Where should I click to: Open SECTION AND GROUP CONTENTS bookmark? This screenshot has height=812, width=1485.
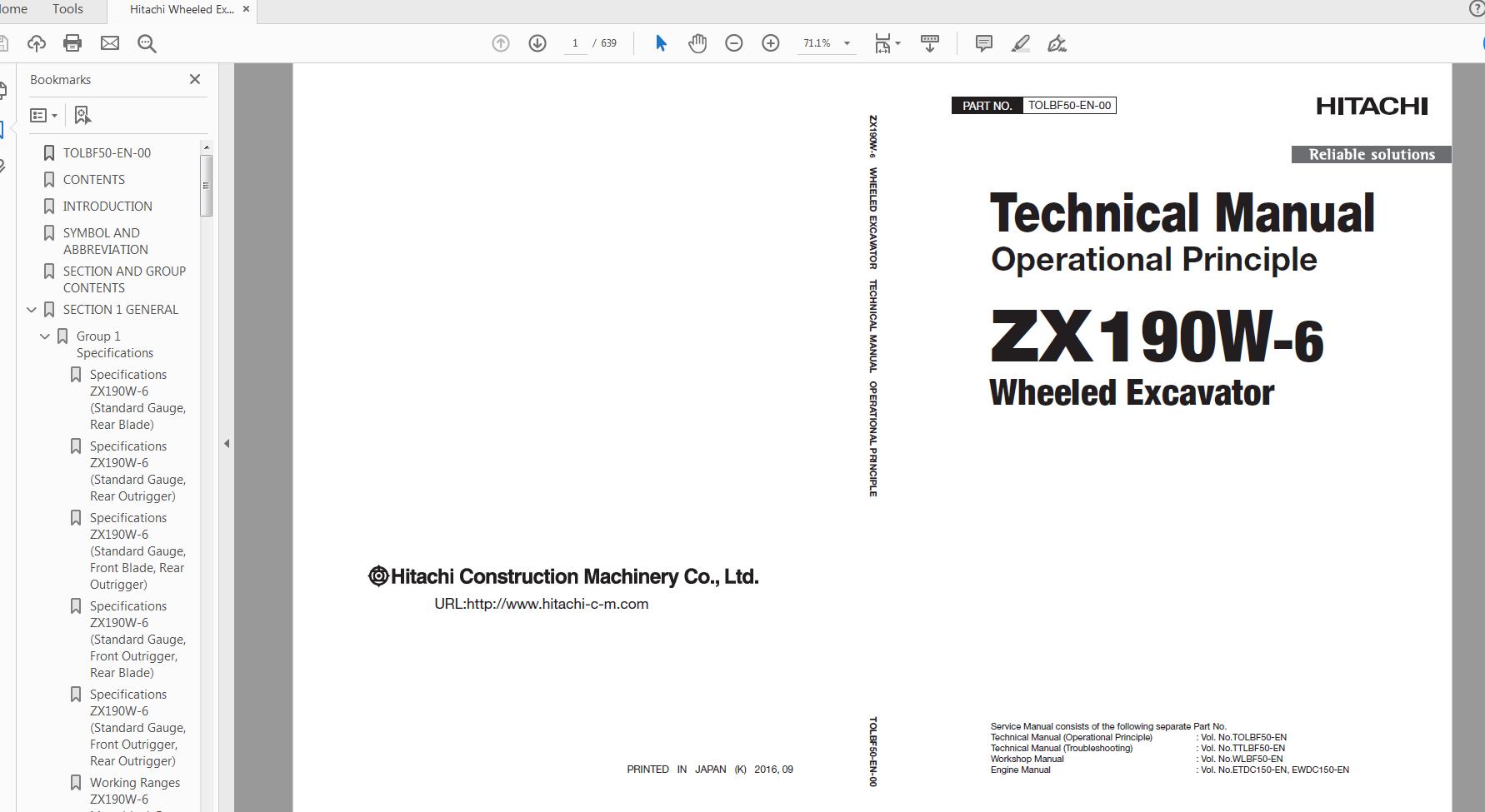pos(124,280)
